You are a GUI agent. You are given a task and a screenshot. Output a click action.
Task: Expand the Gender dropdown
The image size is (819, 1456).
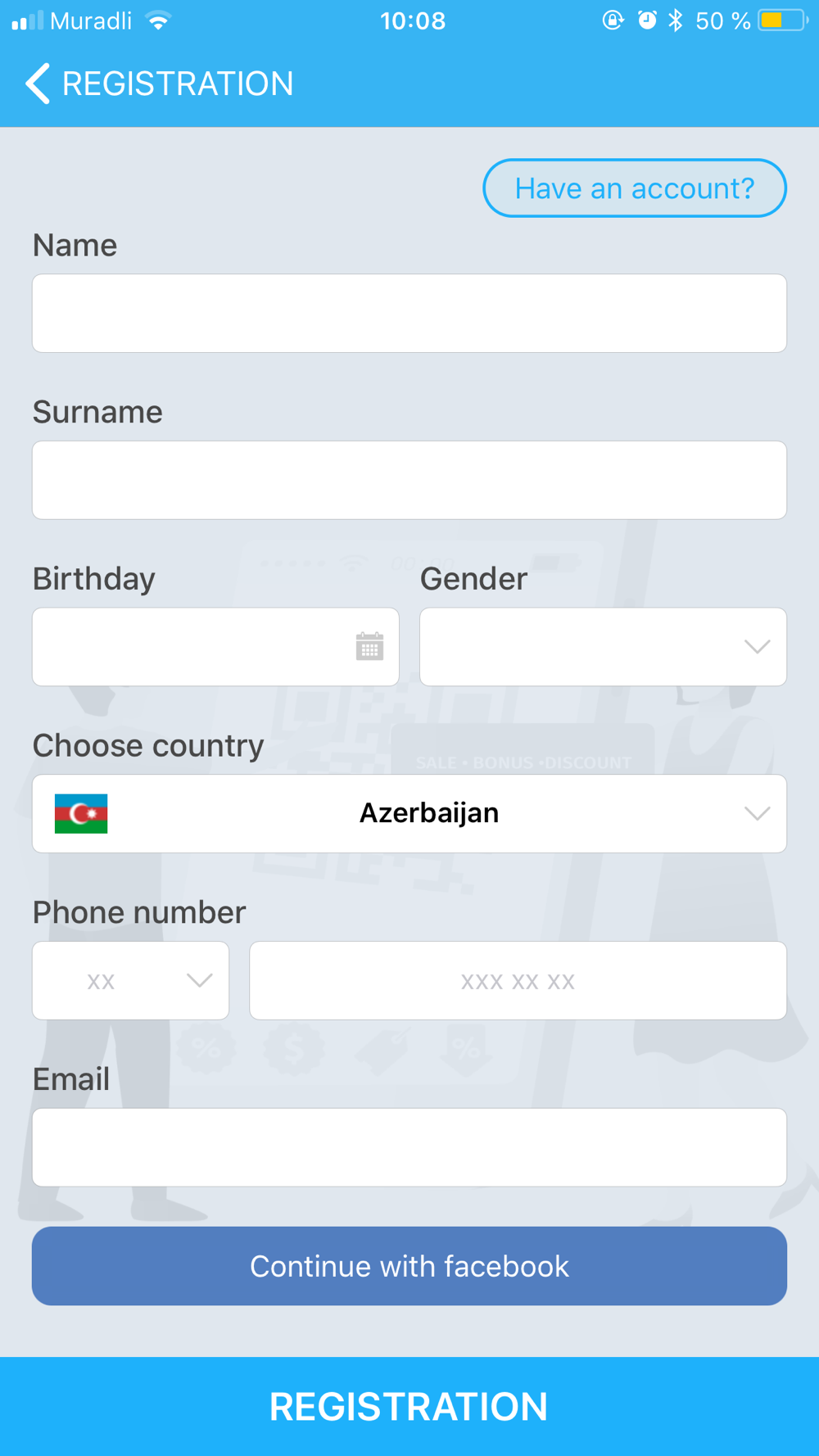click(x=603, y=647)
